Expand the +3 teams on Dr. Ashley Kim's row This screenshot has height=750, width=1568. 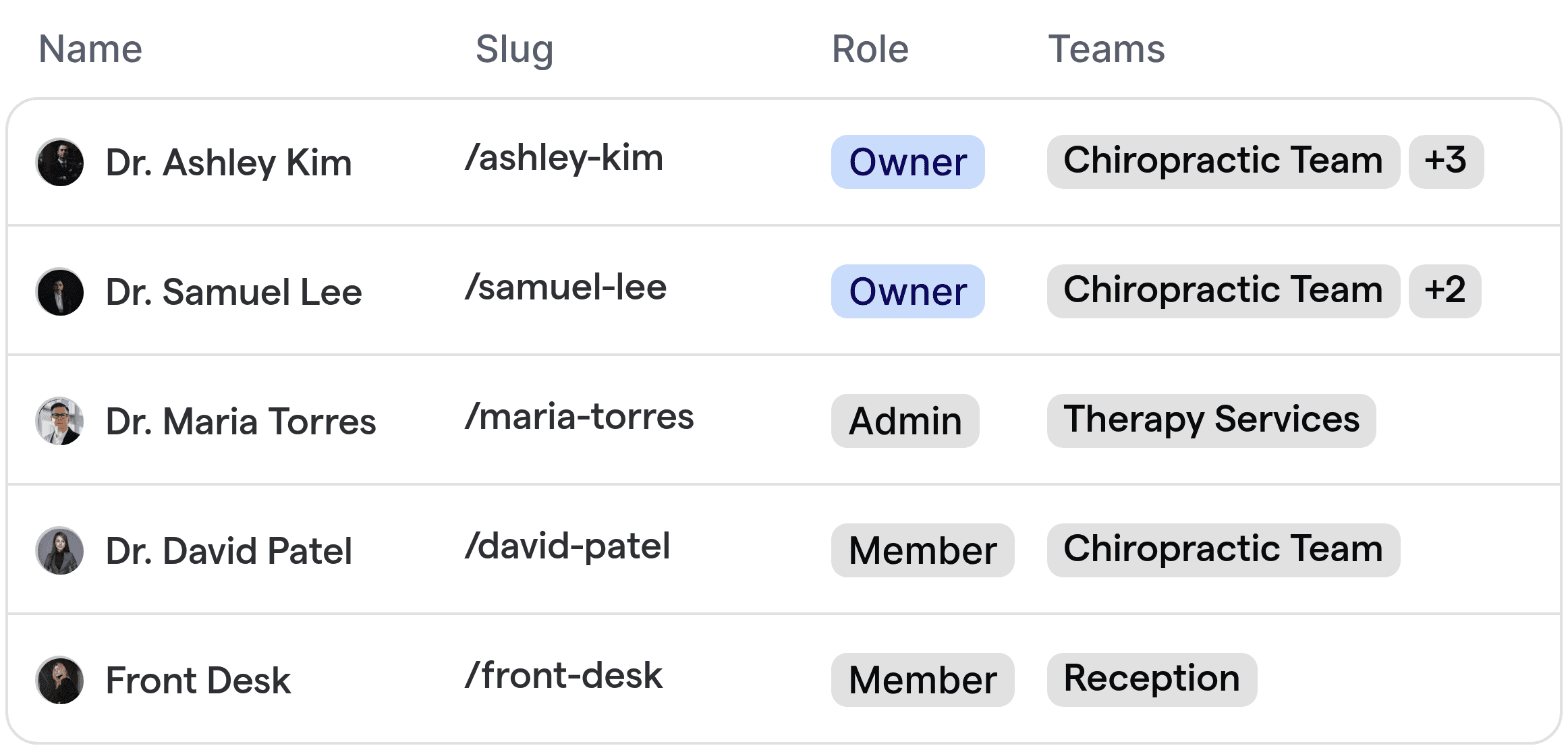1445,162
